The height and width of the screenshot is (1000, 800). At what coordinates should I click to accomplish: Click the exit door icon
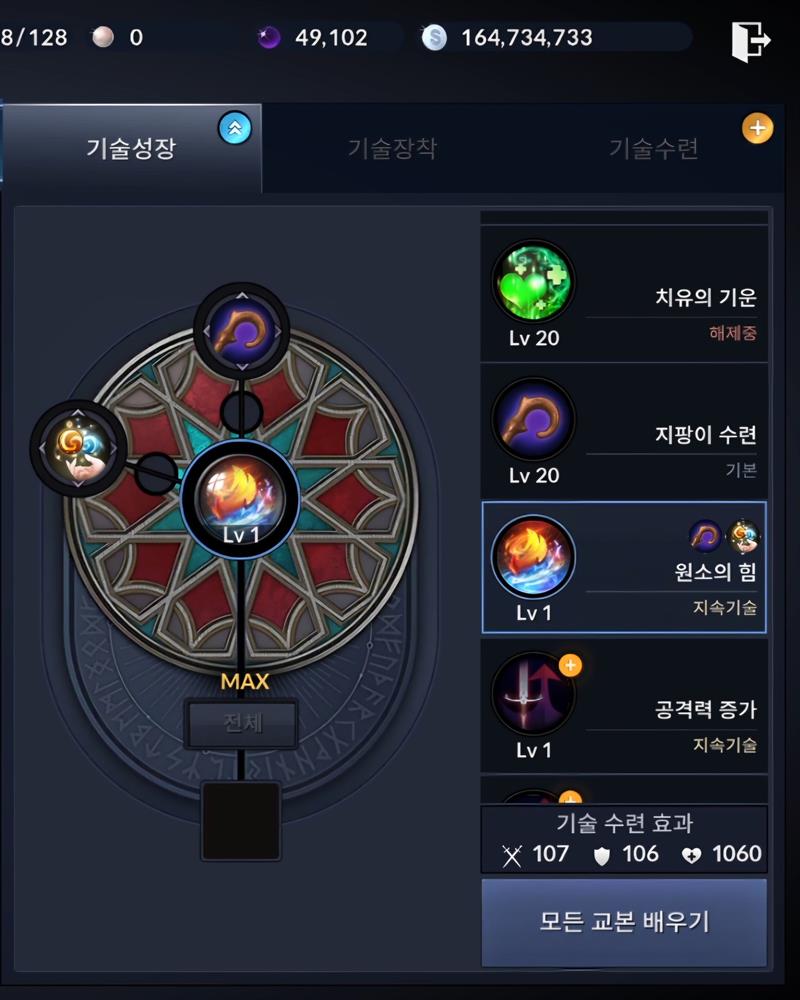[x=750, y=41]
